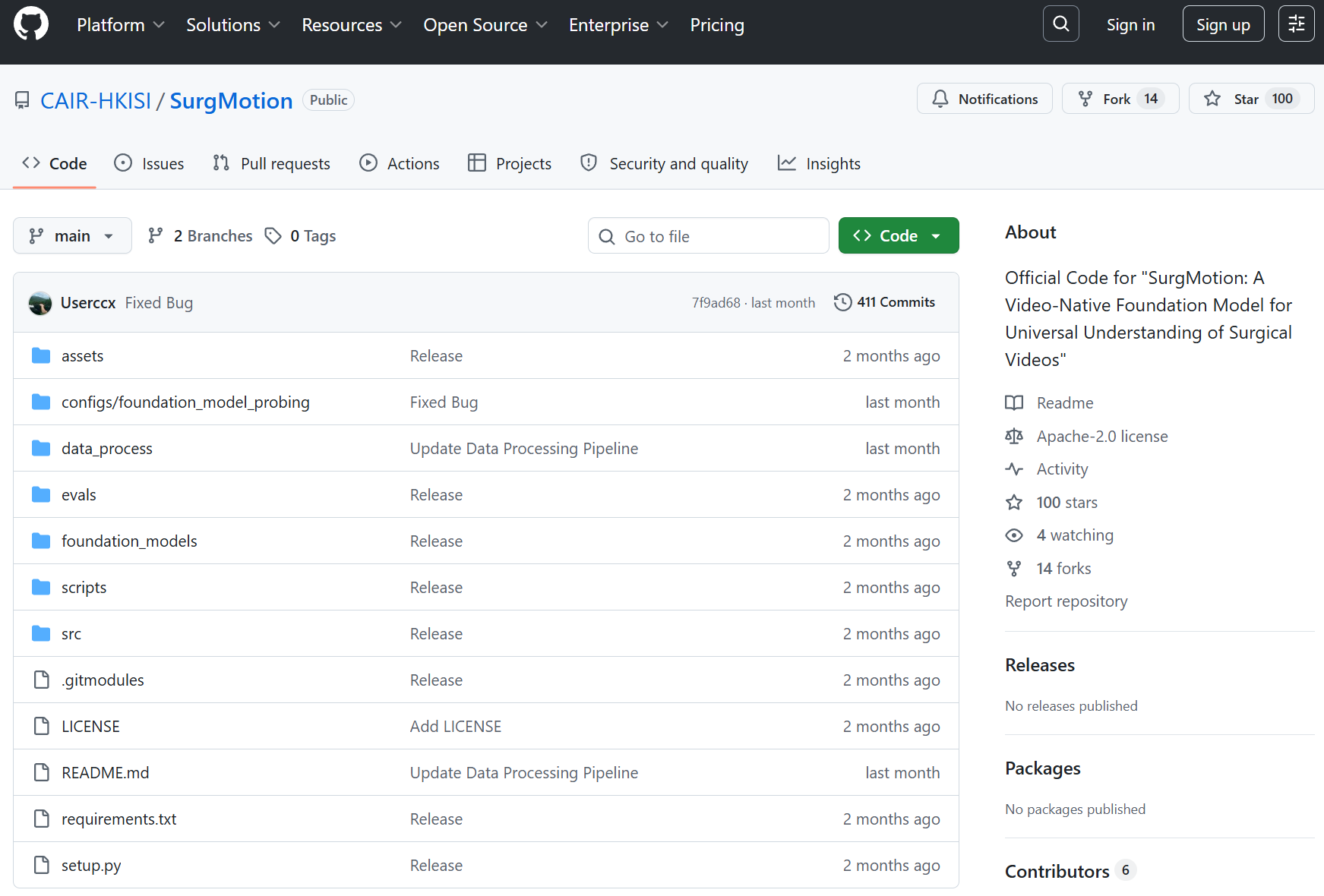Expand the Platform menu

tap(121, 25)
